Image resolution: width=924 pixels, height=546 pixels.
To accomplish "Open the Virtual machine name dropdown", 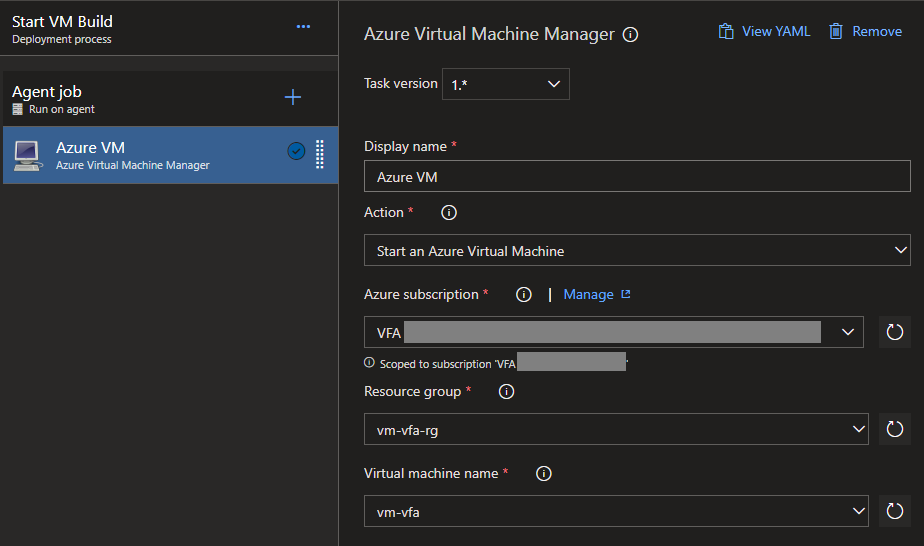I will pos(616,511).
